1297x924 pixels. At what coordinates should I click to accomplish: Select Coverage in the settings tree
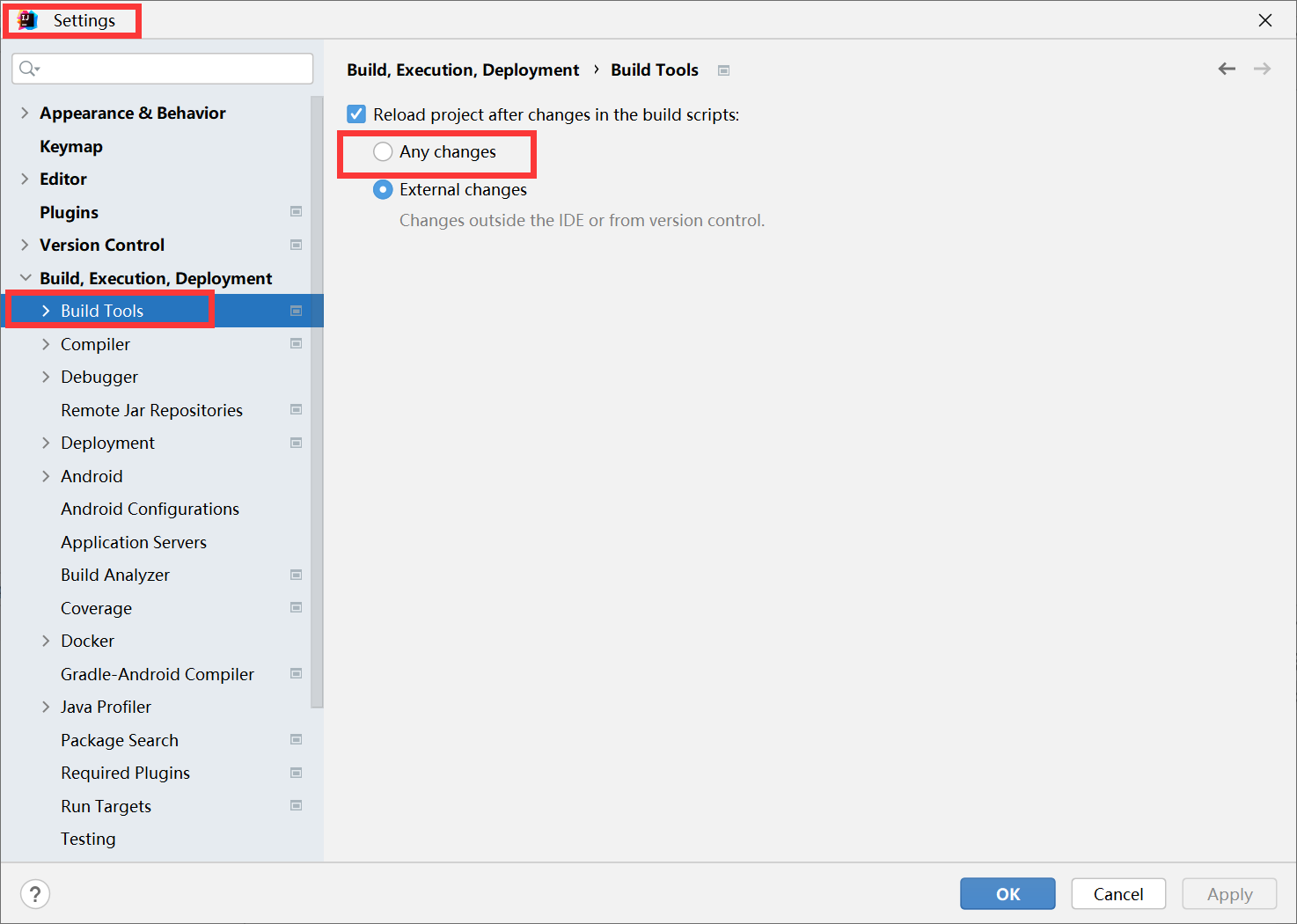tap(96, 608)
